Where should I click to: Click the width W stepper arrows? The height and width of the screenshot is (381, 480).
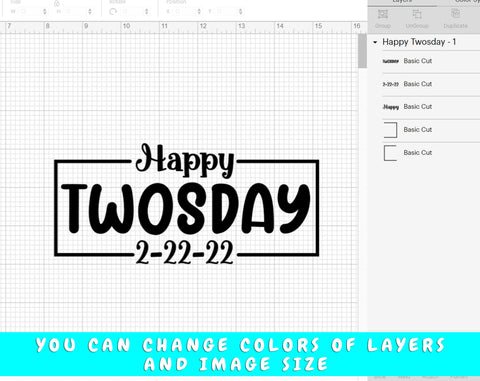click(45, 12)
